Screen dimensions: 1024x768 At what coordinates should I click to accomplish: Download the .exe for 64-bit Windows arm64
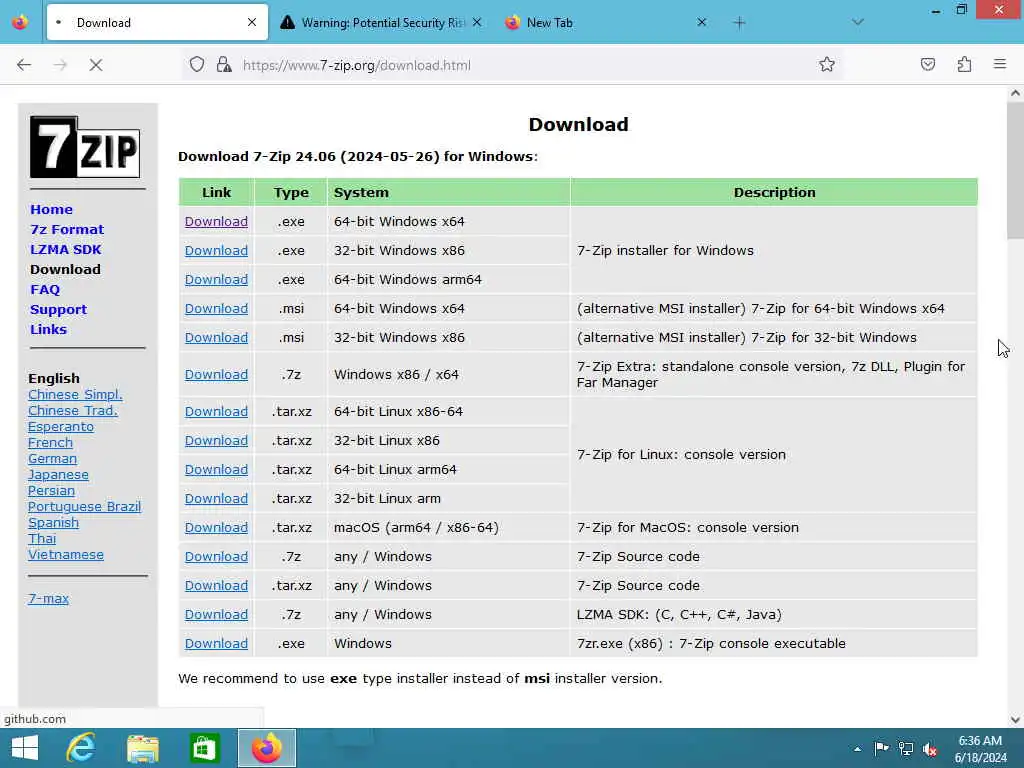point(216,280)
